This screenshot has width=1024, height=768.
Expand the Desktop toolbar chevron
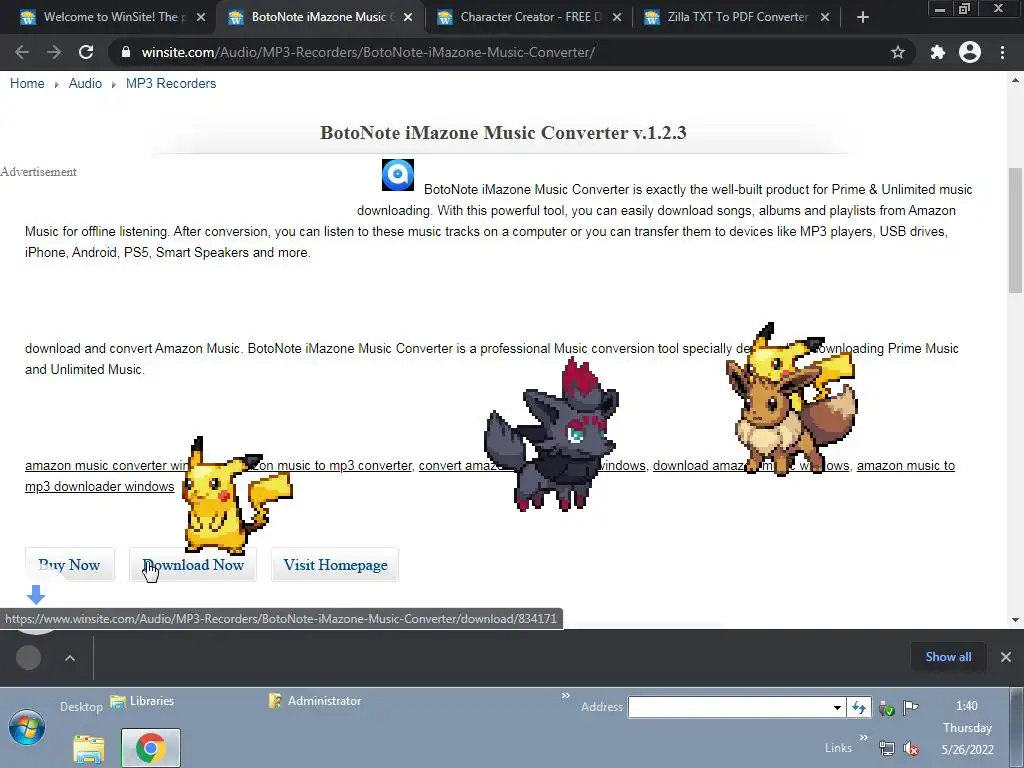[x=566, y=696]
